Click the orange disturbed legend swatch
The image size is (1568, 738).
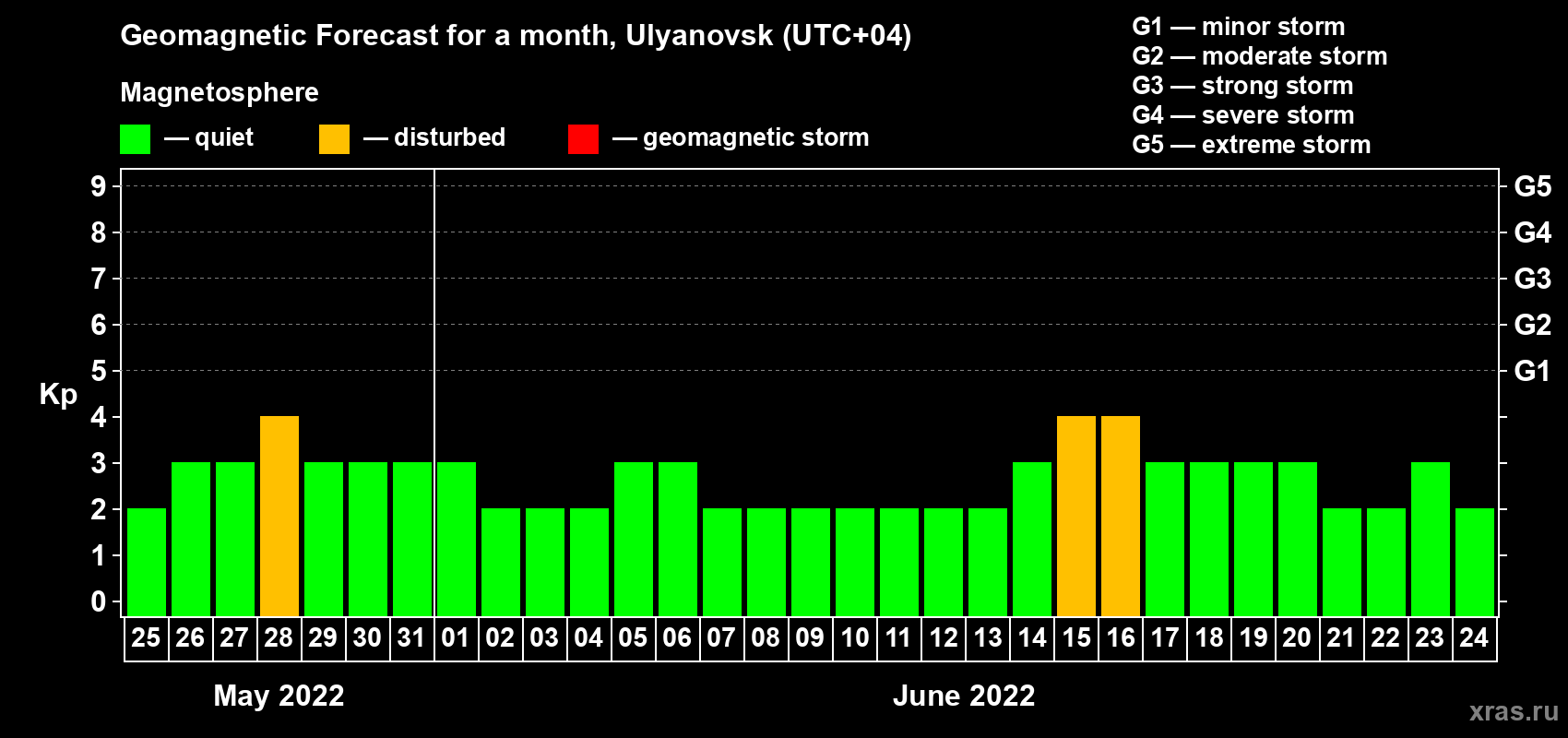(334, 139)
